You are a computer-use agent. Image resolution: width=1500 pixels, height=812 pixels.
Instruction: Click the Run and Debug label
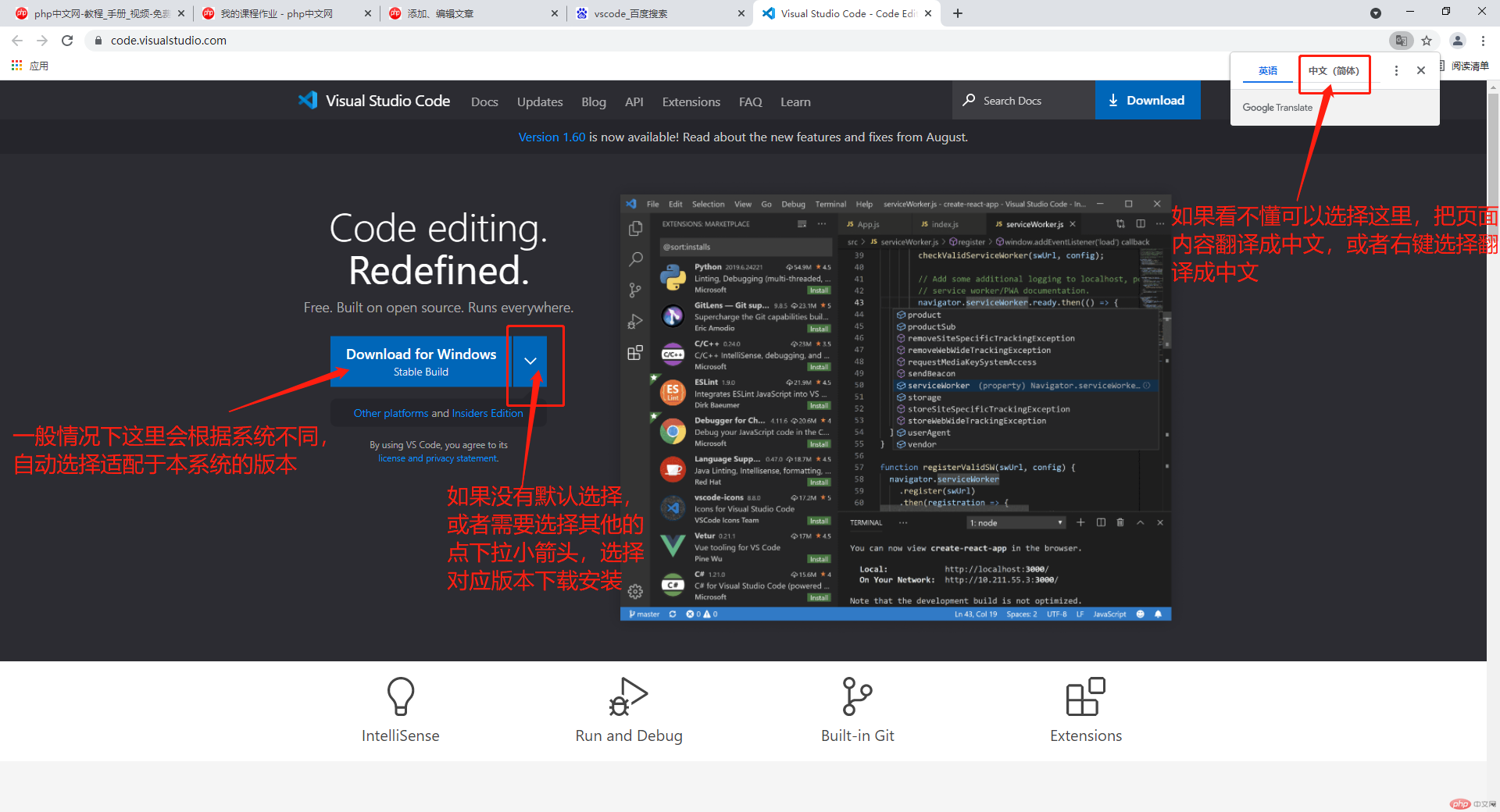pyautogui.click(x=629, y=735)
